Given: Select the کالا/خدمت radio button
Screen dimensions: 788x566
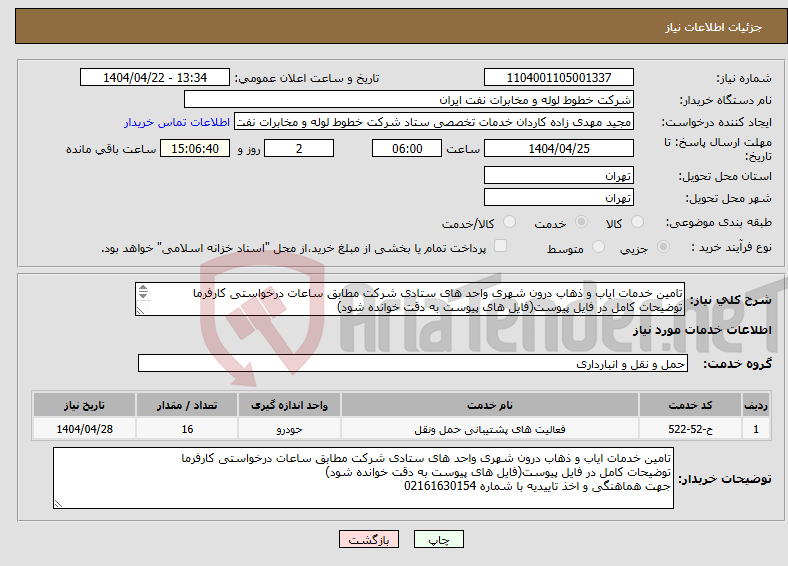Looking at the screenshot, I should (509, 222).
